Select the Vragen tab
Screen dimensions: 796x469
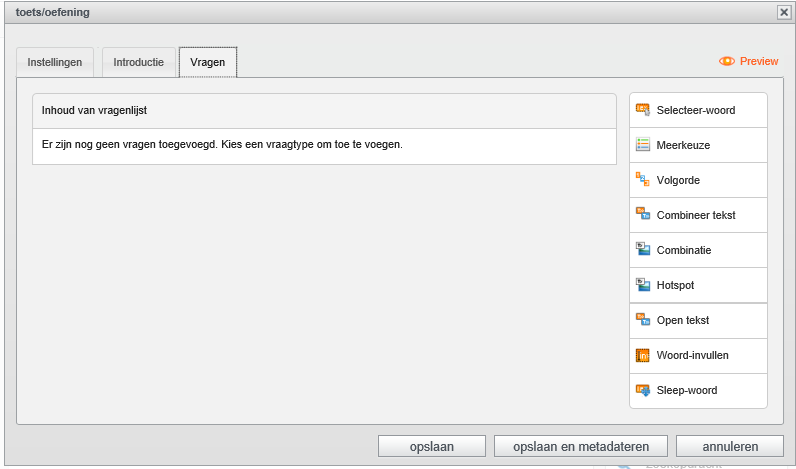(208, 62)
